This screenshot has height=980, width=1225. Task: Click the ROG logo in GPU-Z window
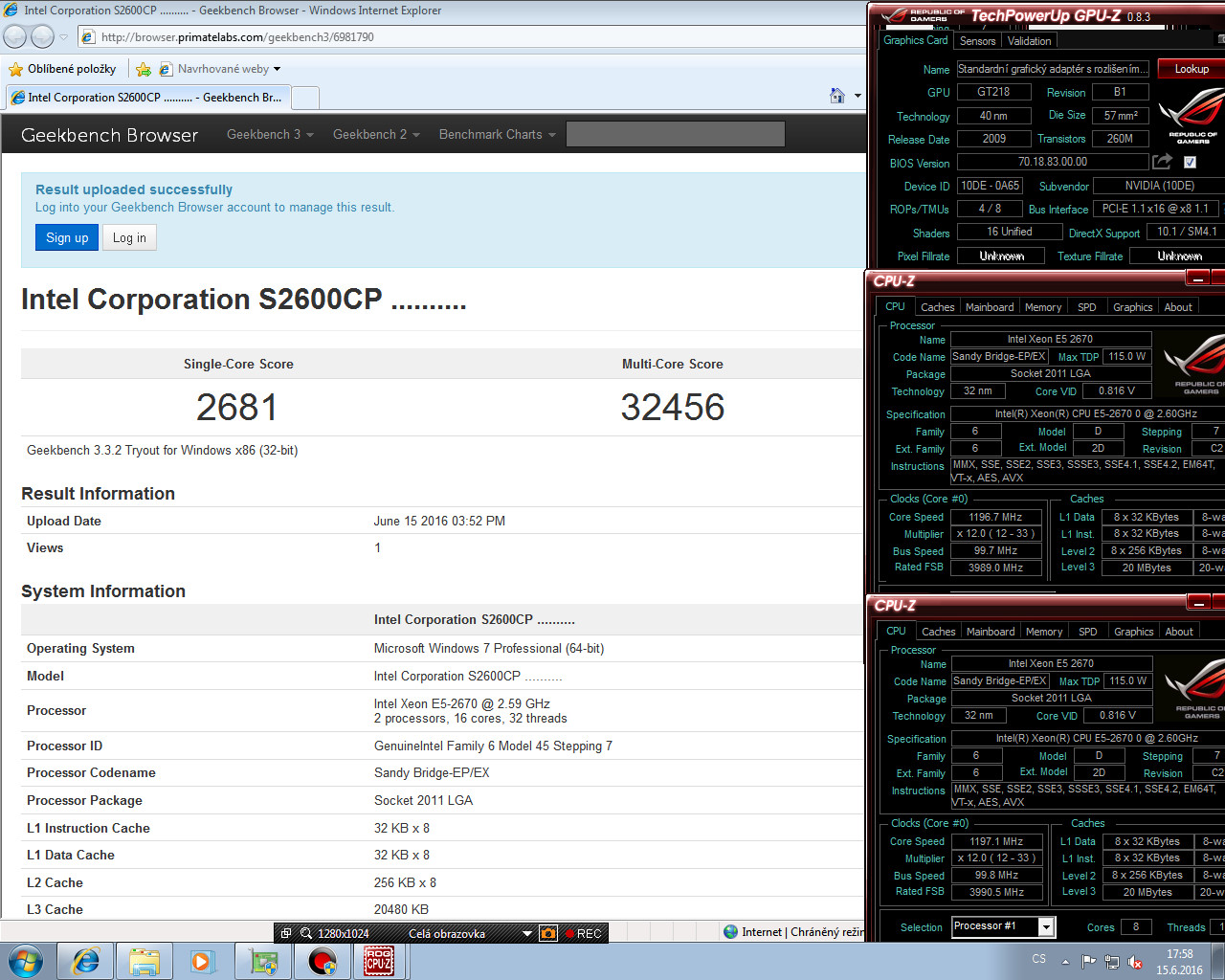[1192, 116]
